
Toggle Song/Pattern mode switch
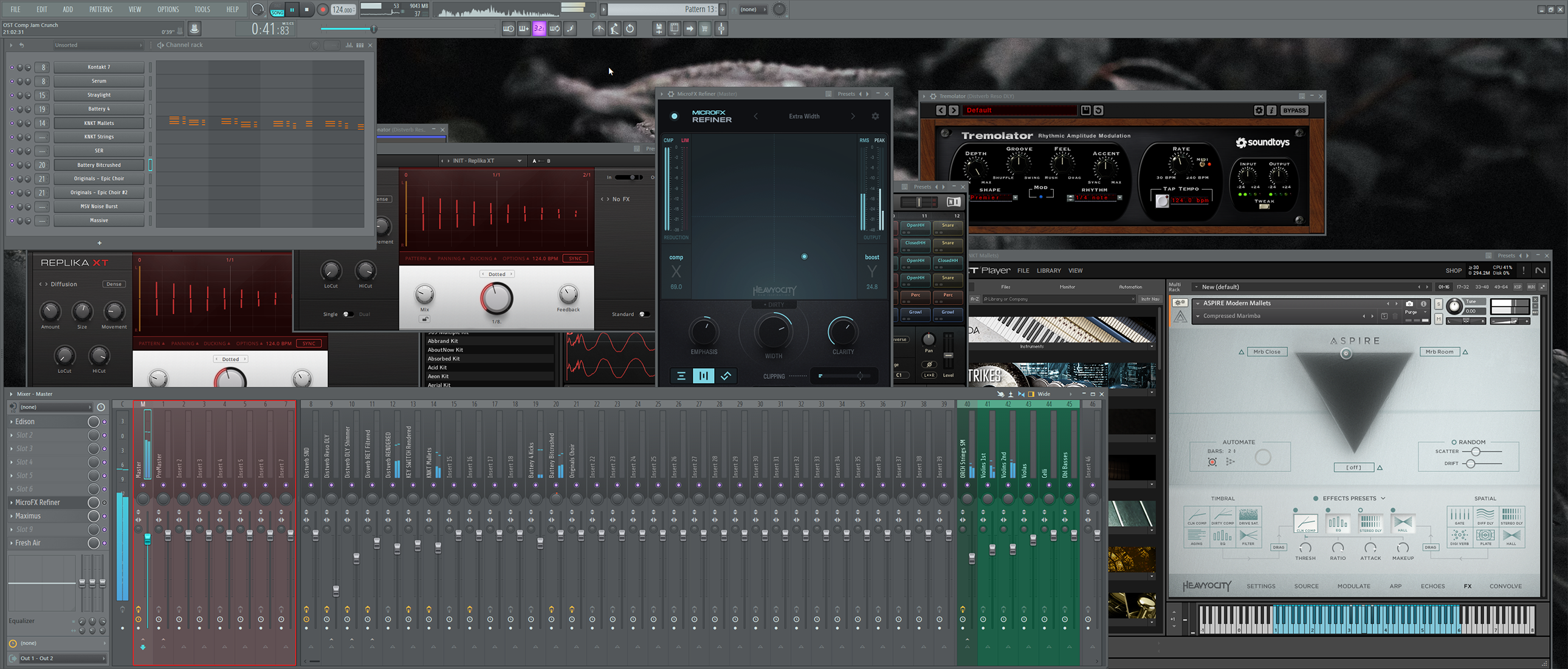(x=277, y=10)
